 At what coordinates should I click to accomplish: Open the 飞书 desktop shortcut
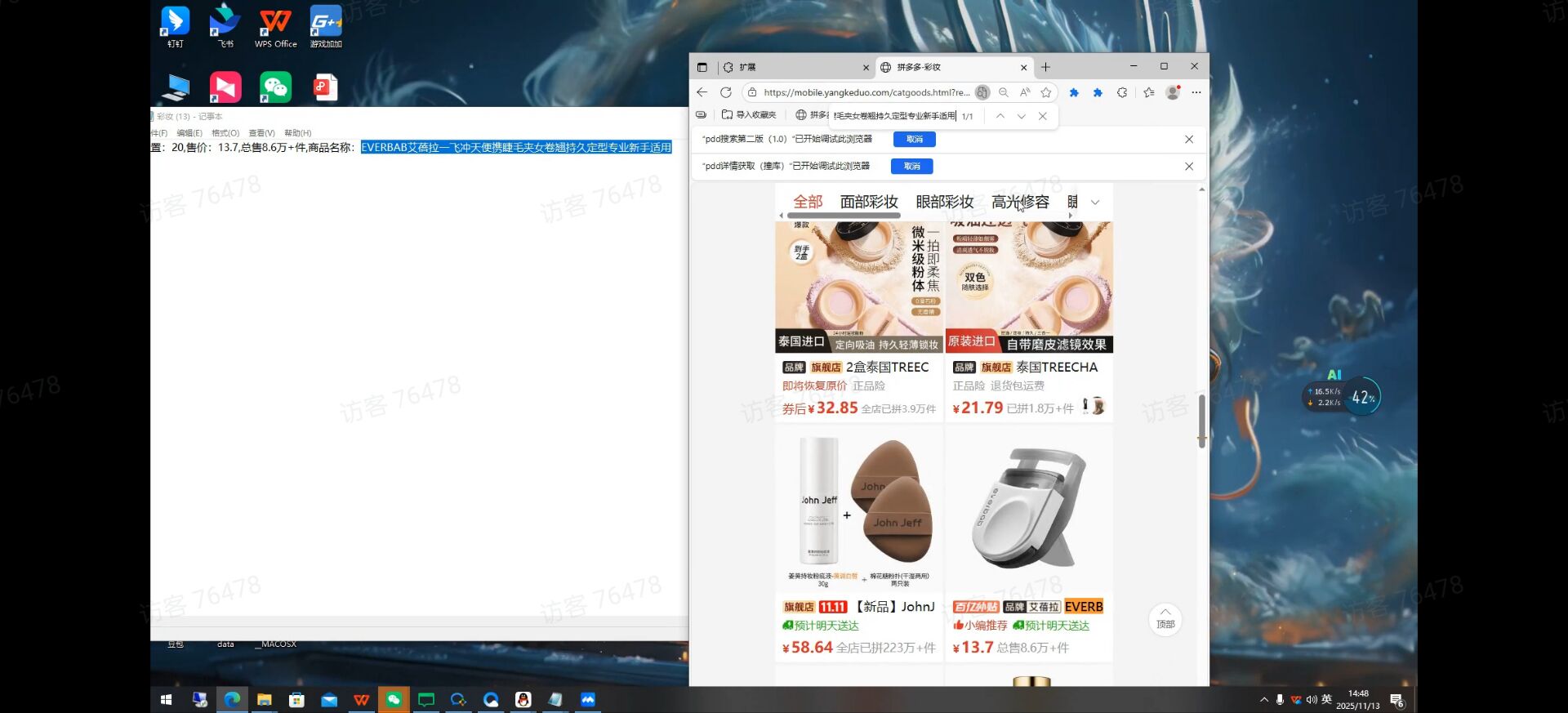pos(225,26)
